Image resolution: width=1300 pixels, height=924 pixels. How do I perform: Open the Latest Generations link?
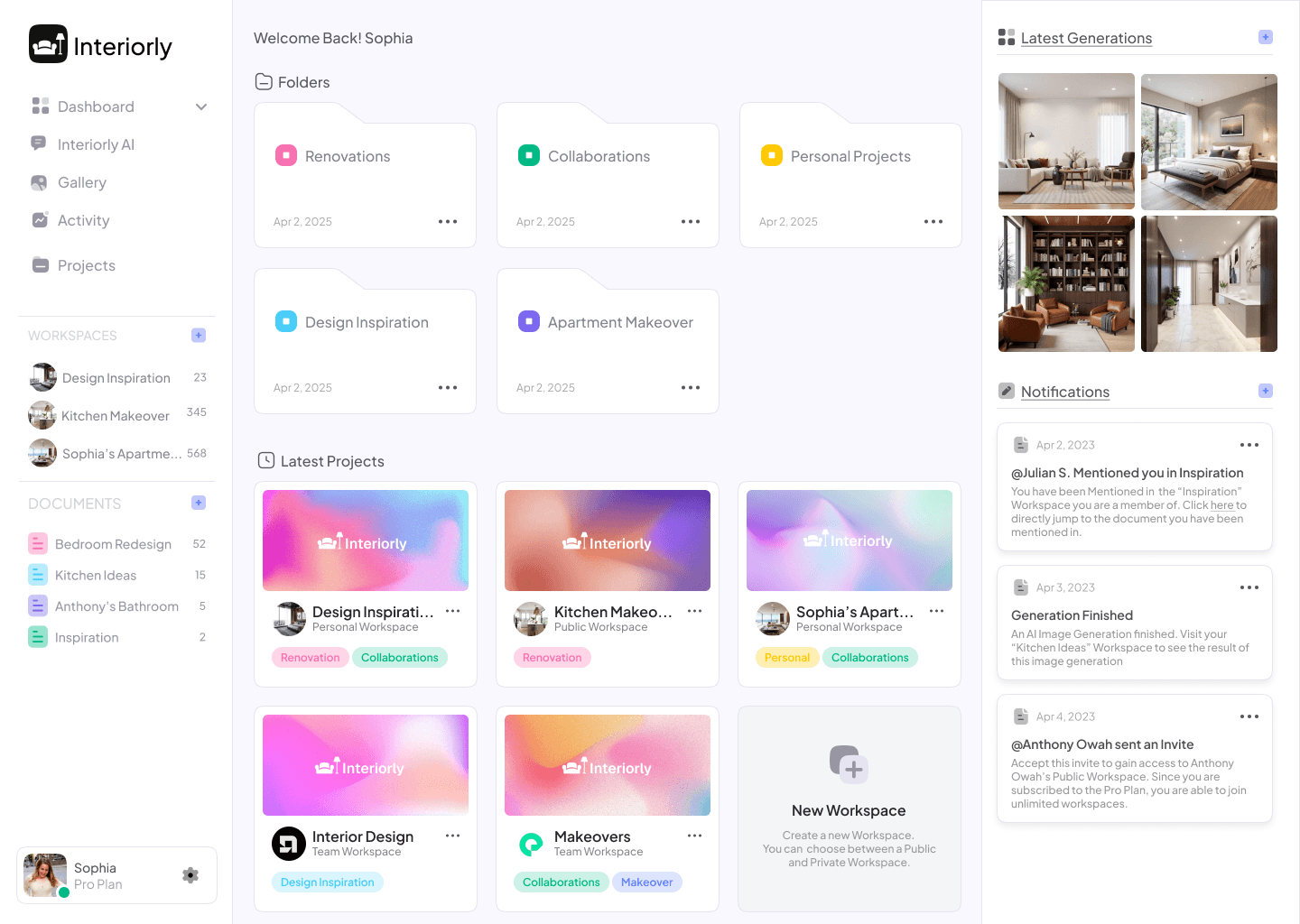click(x=1086, y=38)
